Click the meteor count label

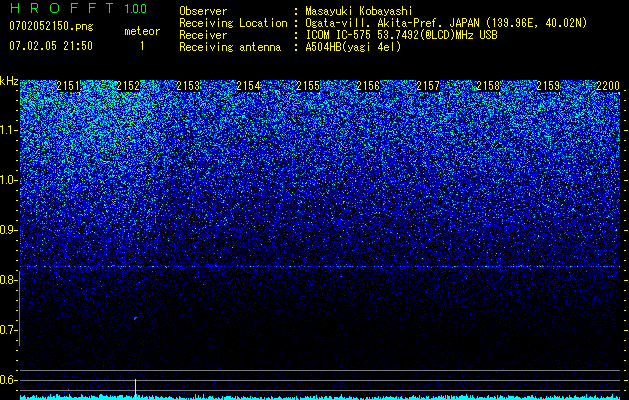tap(142, 31)
